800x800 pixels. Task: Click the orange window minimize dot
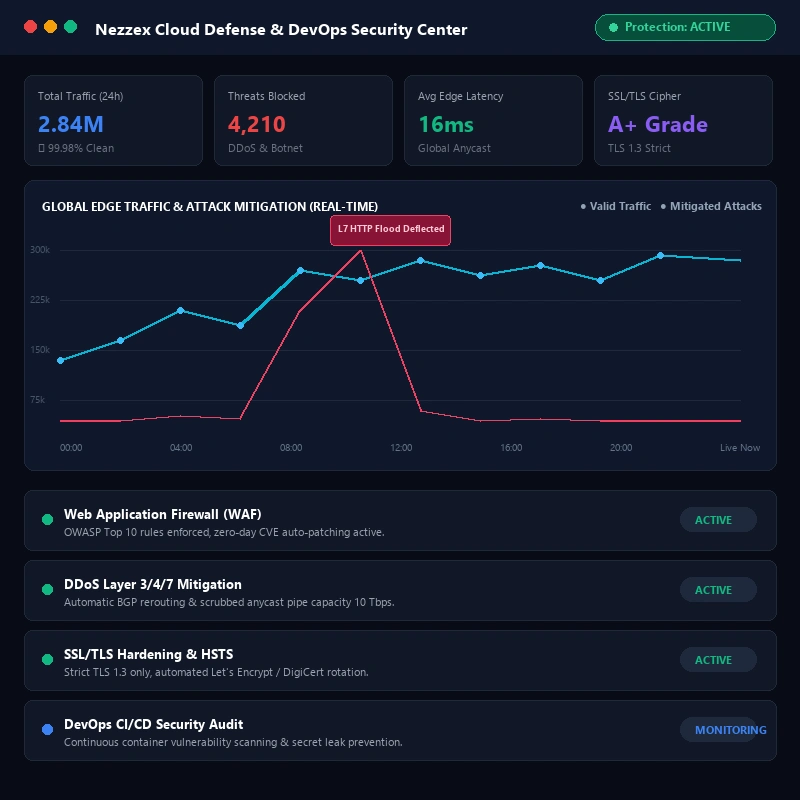[x=51, y=27]
